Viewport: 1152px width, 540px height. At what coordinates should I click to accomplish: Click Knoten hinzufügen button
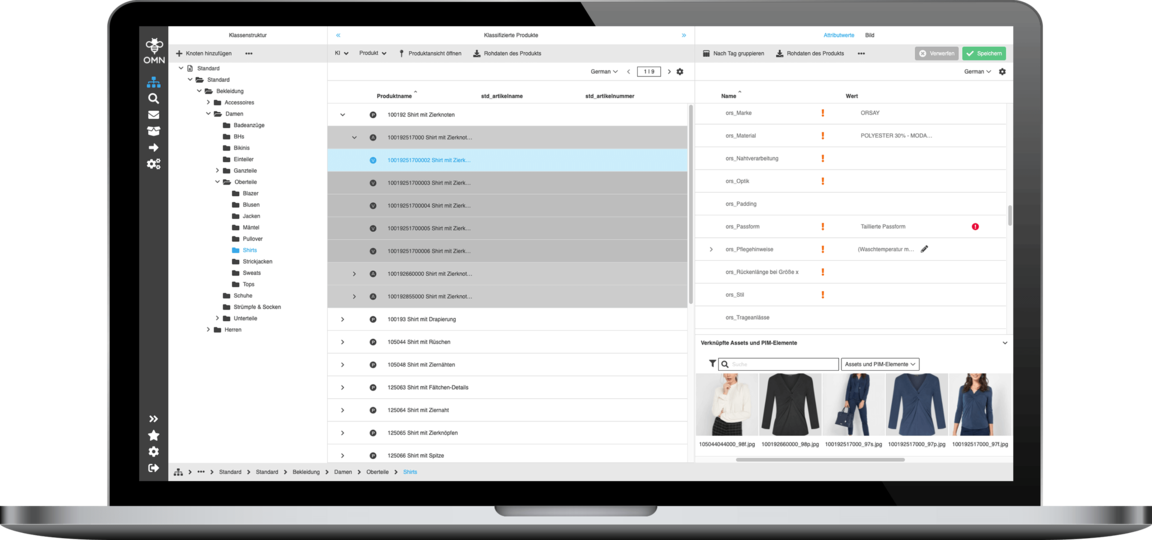(x=204, y=53)
